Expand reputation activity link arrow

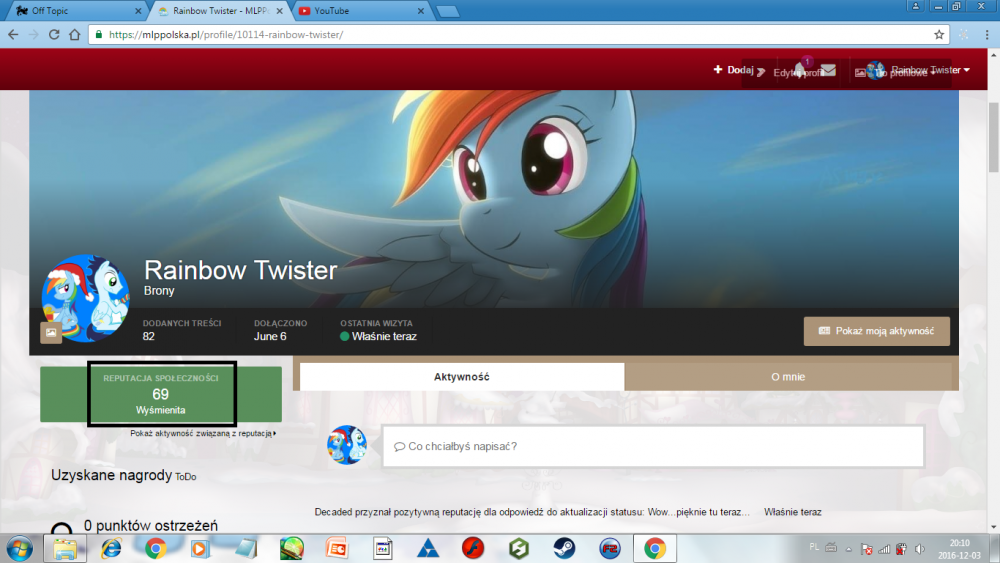[x=274, y=434]
